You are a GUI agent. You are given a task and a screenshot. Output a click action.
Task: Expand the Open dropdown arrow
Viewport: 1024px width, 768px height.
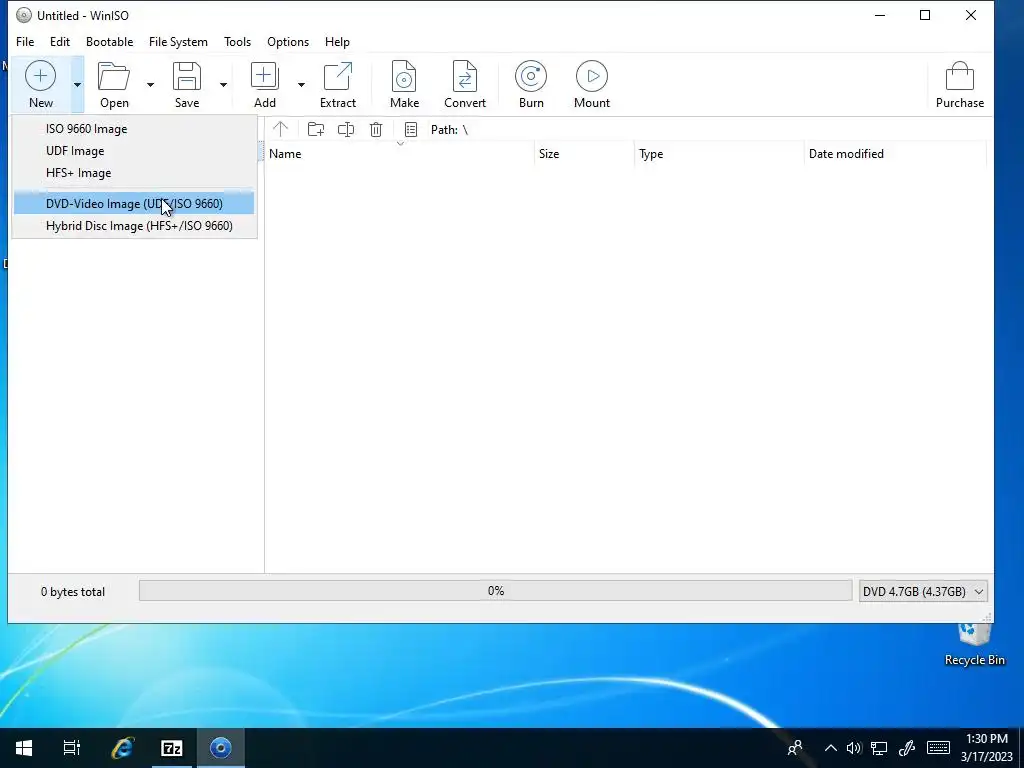150,84
